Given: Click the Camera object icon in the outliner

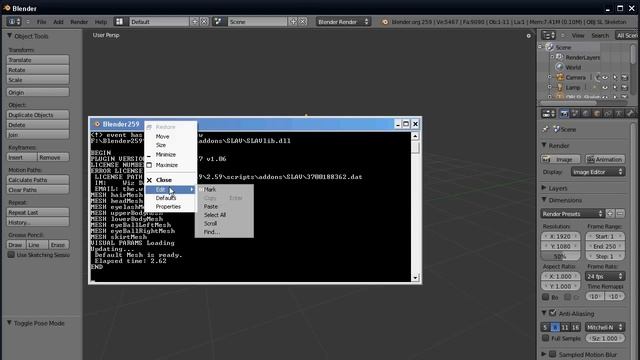Looking at the screenshot, I should (x=560, y=77).
